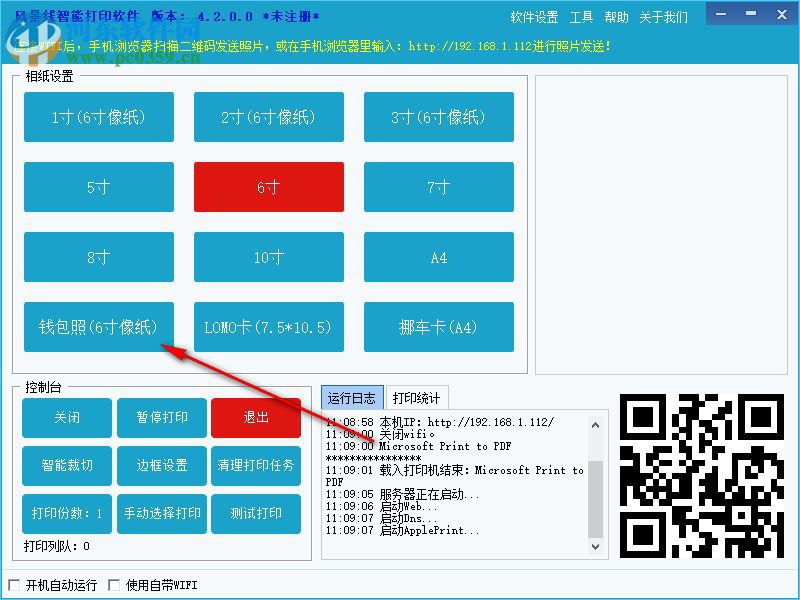
Task: Click 打印列队: 0 status text
Action: click(57, 546)
